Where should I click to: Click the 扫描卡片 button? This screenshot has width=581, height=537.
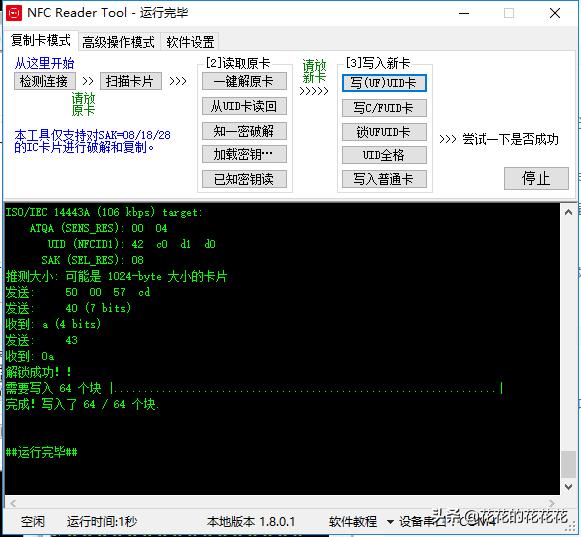tap(130, 81)
